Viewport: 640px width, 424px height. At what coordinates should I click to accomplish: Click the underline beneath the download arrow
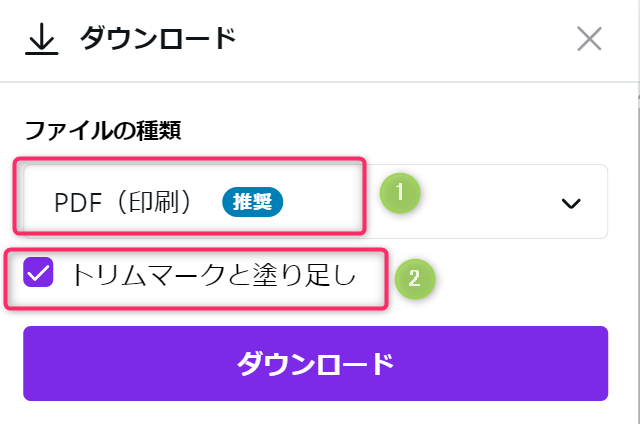pos(40,51)
